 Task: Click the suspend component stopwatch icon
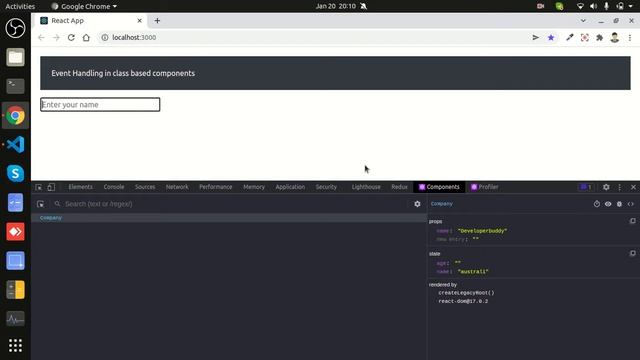coord(597,204)
